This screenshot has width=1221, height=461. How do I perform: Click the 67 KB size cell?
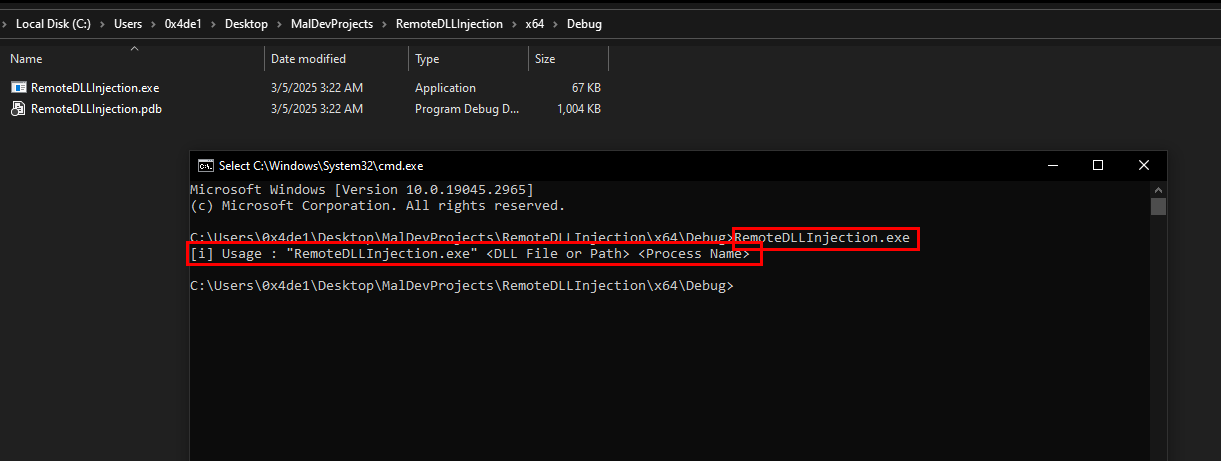coord(586,88)
